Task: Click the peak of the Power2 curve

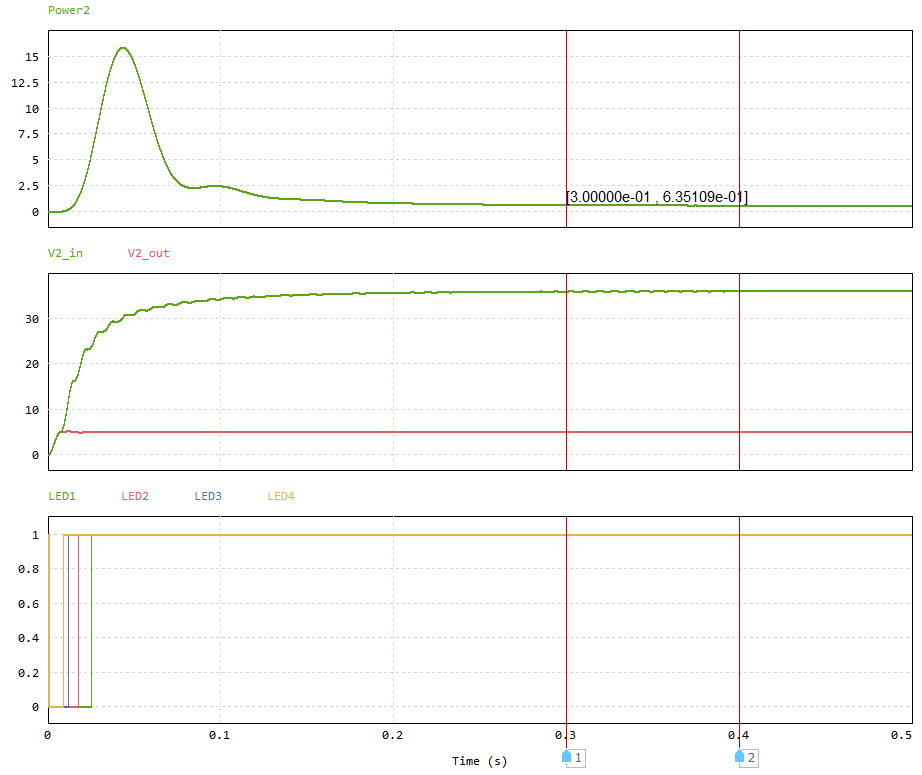Action: (123, 48)
